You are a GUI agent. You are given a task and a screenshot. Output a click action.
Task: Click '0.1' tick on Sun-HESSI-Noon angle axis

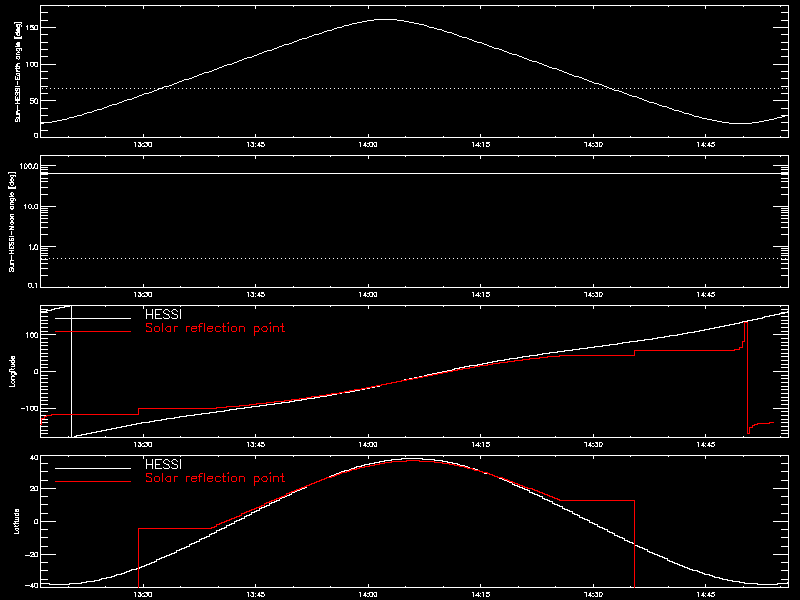pyautogui.click(x=32, y=285)
